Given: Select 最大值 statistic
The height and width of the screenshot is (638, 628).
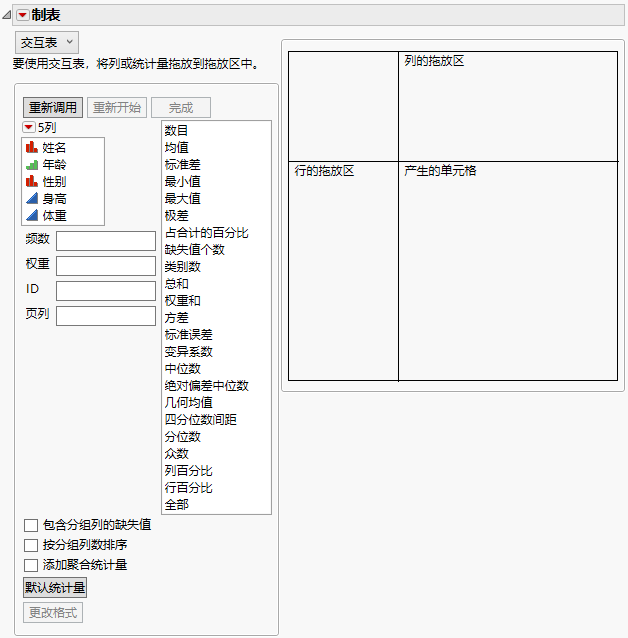Looking at the screenshot, I should click(182, 199).
